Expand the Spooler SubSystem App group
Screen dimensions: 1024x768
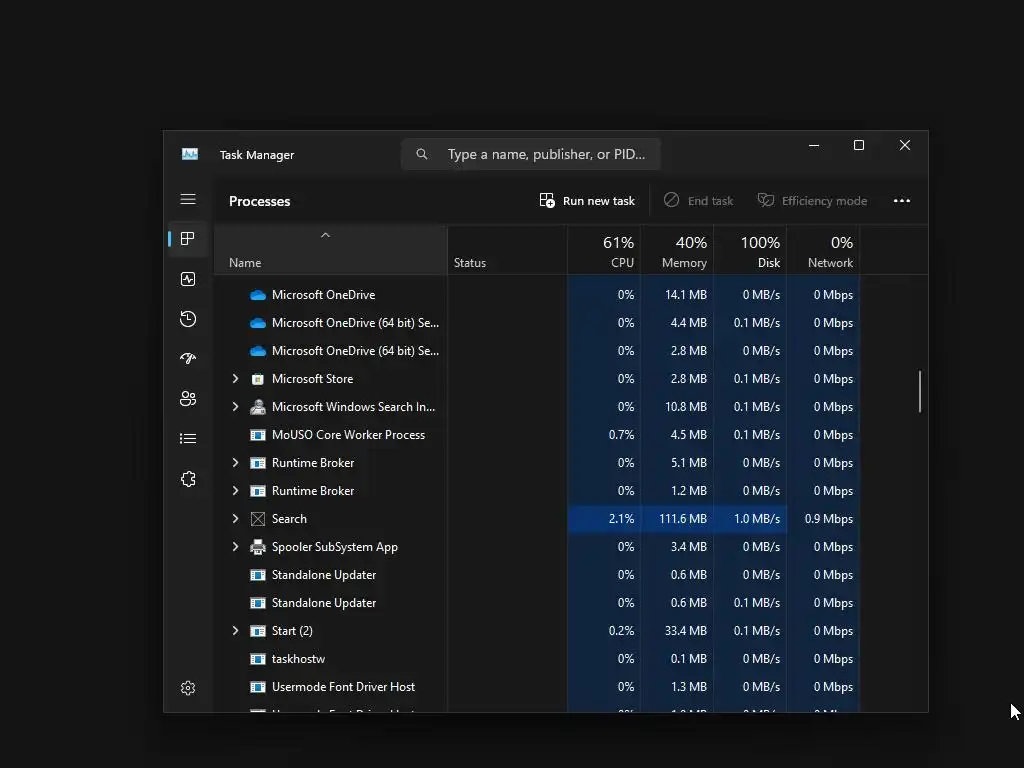[235, 547]
